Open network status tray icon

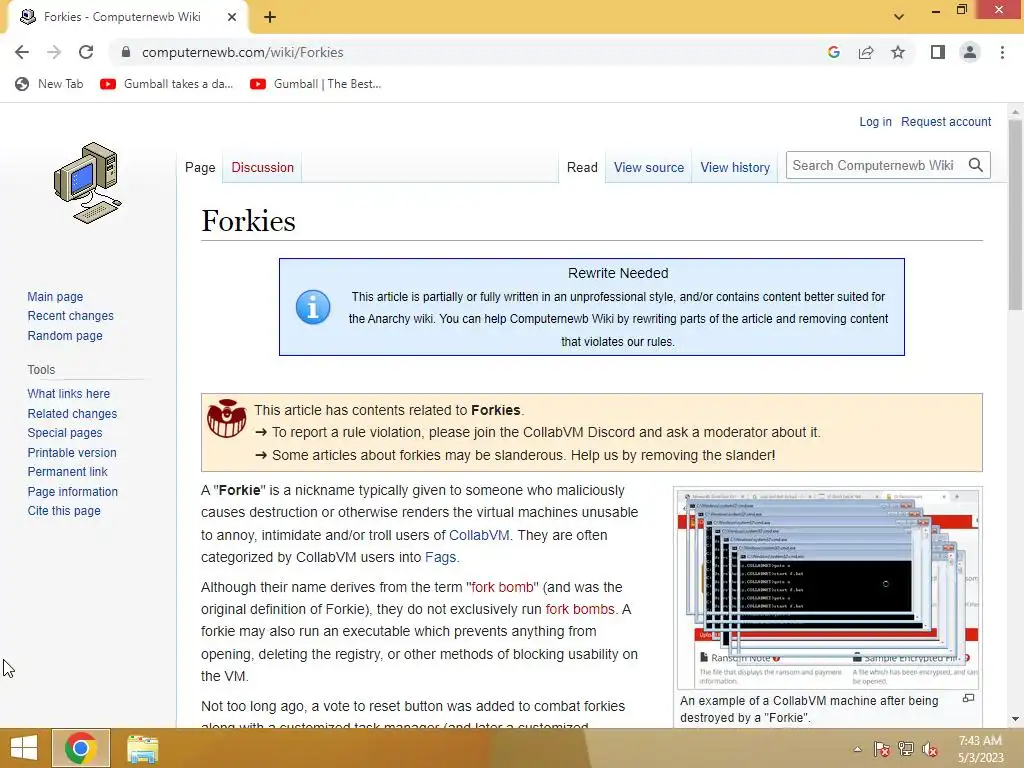click(906, 749)
